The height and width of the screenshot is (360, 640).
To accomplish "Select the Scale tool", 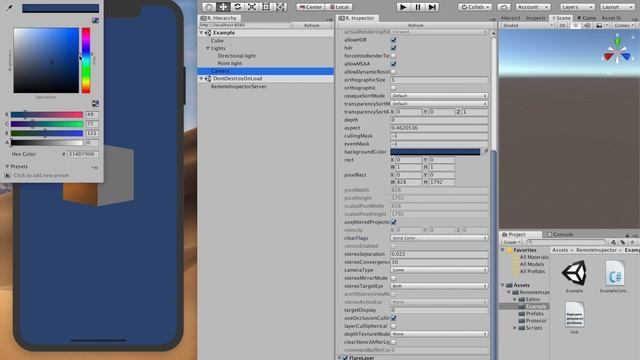I will coord(252,7).
